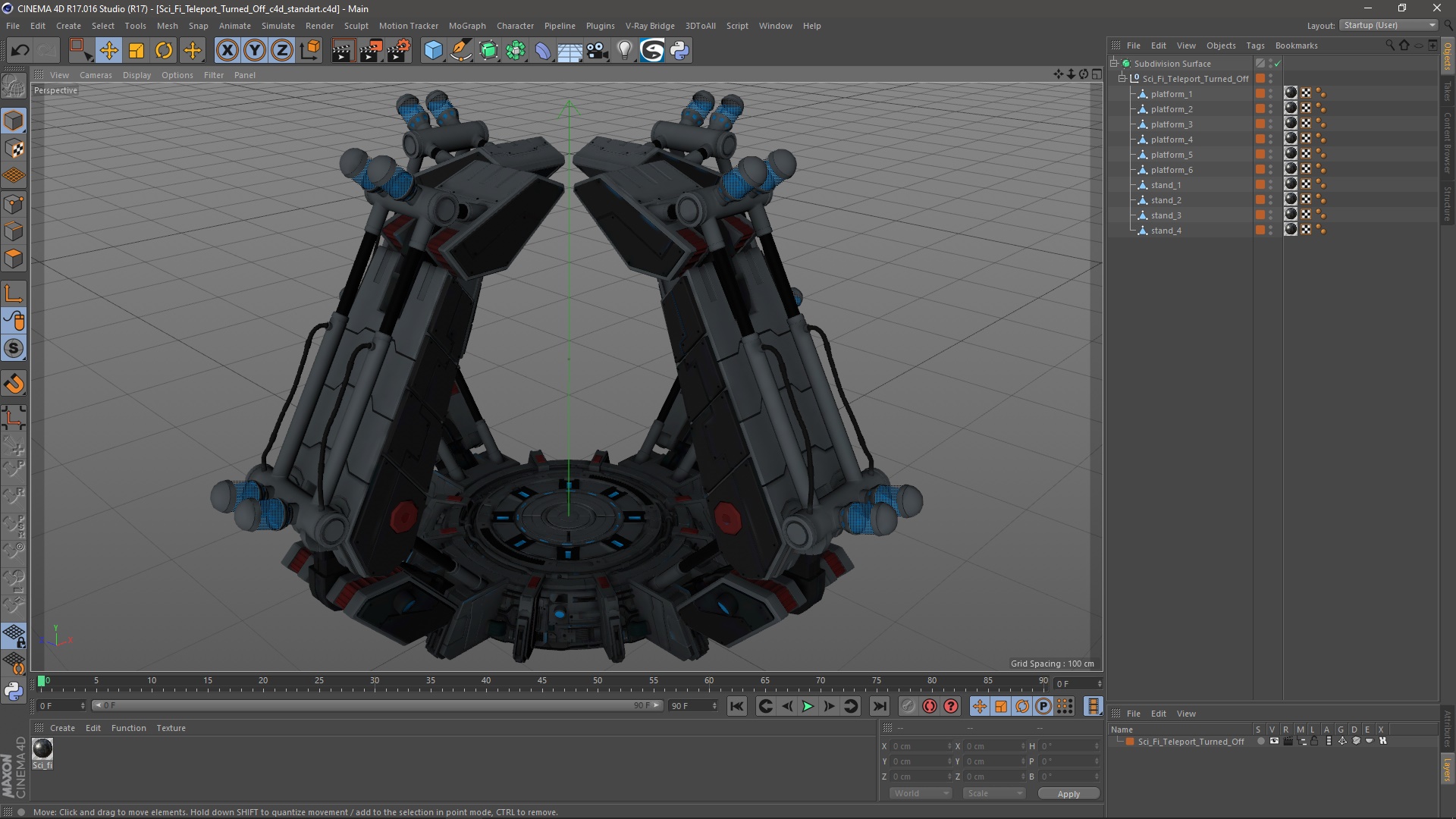Open the Character menu
The image size is (1456, 819).
tap(515, 26)
